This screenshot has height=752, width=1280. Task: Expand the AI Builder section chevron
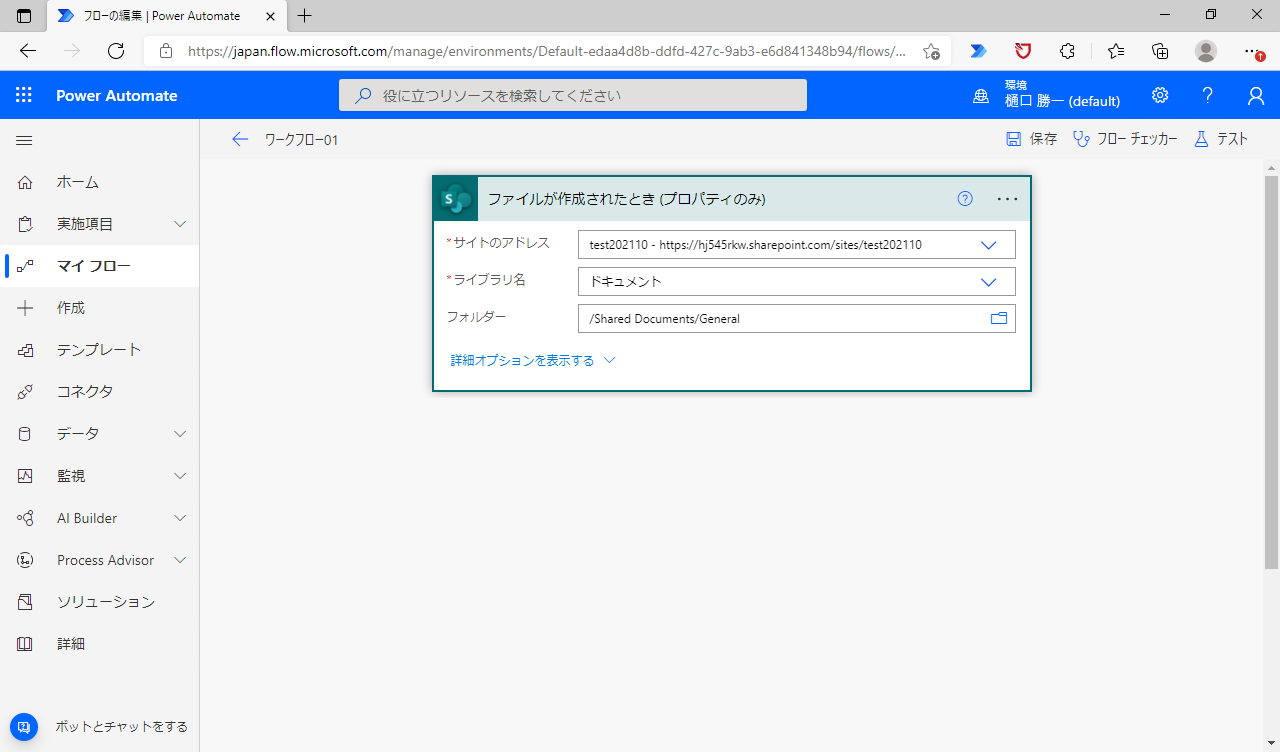click(x=180, y=518)
